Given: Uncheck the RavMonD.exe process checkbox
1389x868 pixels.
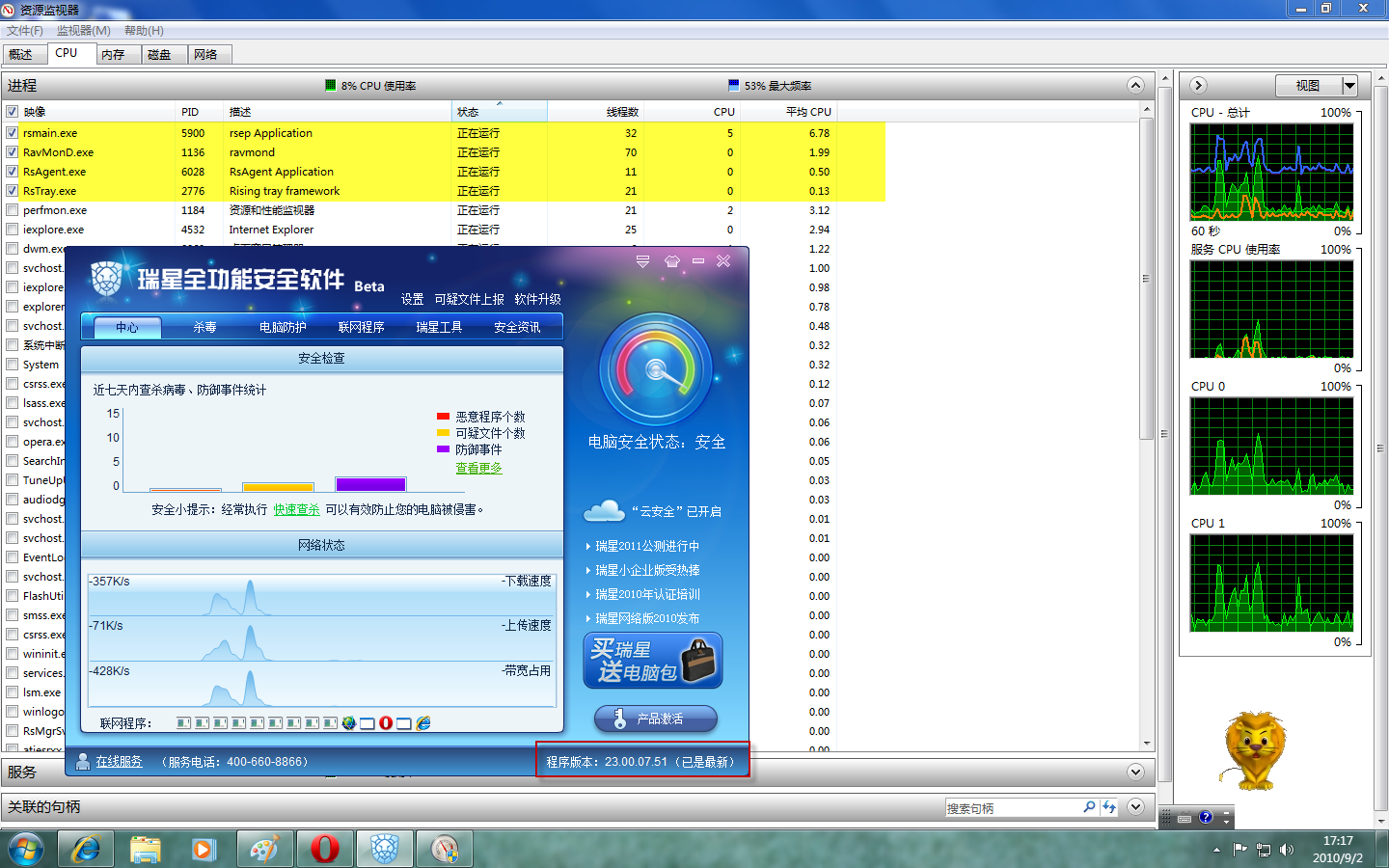Looking at the screenshot, I should 13,152.
